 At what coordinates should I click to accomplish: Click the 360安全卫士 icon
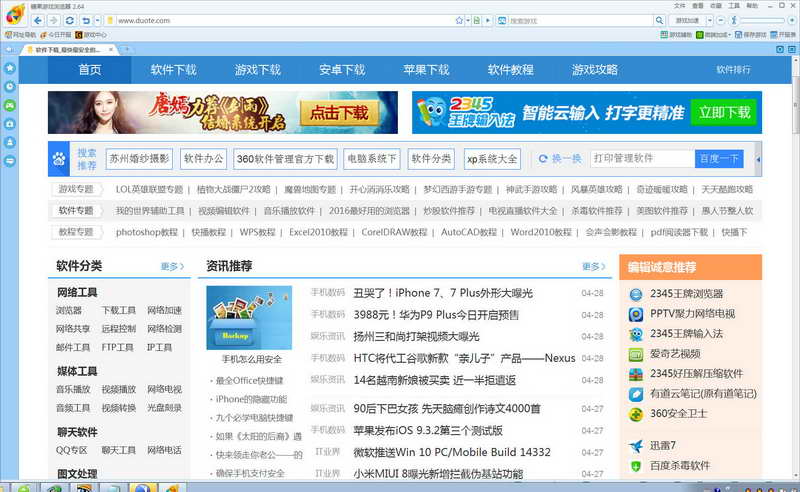[x=636, y=414]
